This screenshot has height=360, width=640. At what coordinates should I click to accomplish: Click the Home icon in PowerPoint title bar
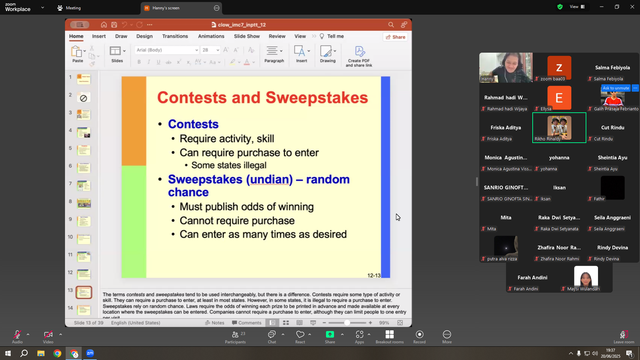(x=104, y=25)
